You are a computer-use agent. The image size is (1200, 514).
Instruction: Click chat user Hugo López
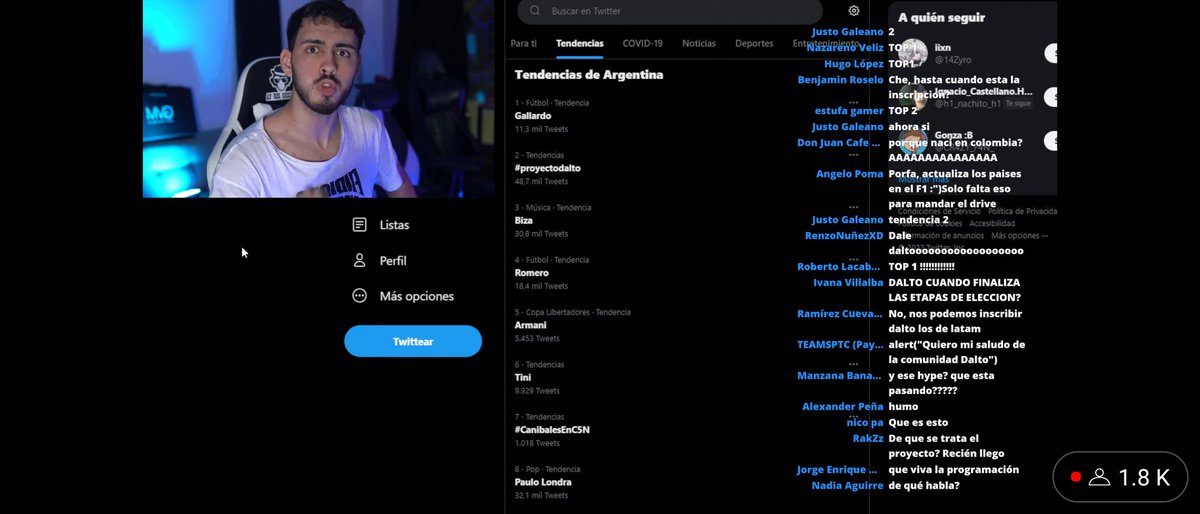pos(853,64)
